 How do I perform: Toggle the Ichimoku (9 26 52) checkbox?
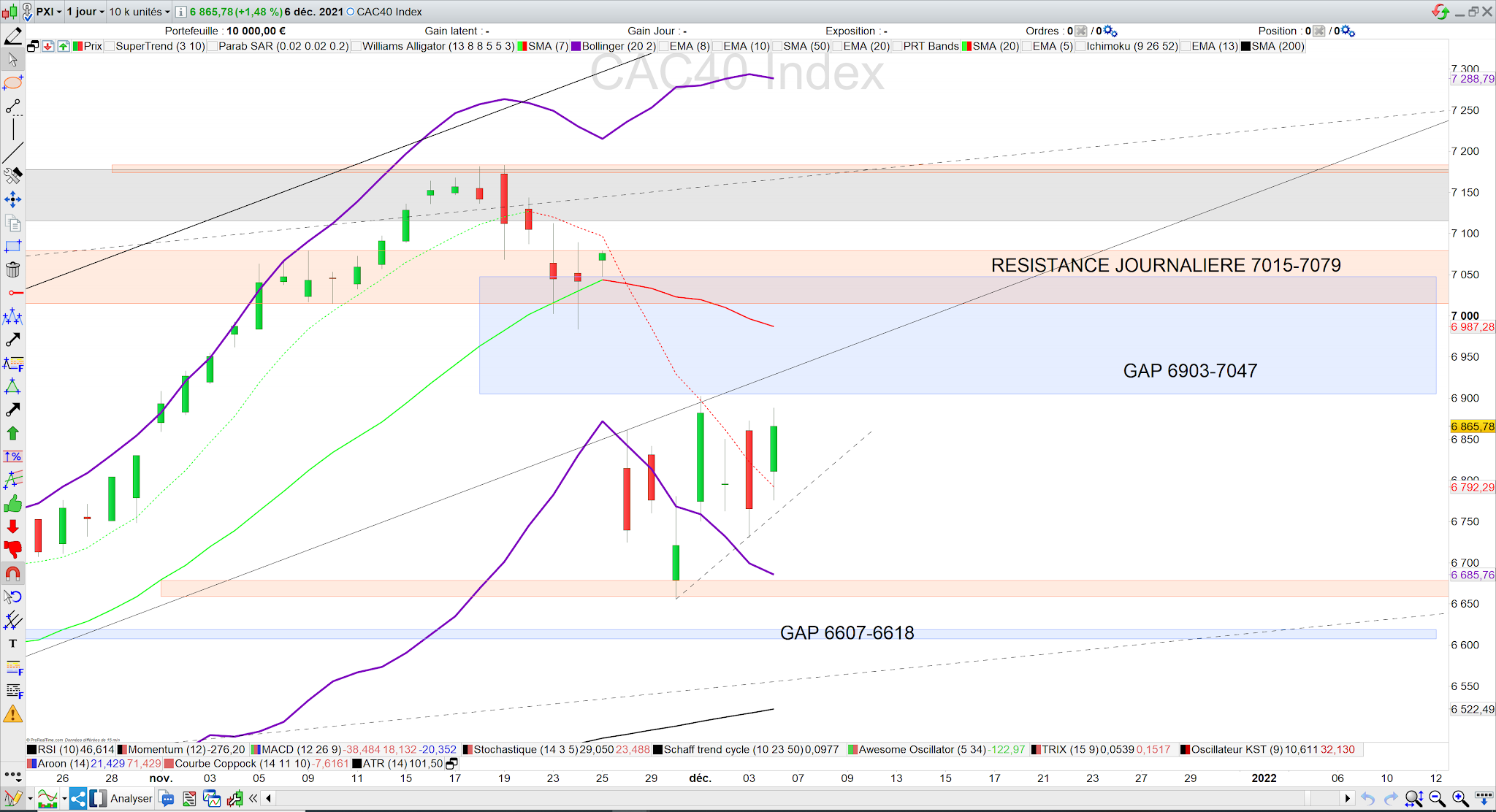(x=1080, y=46)
